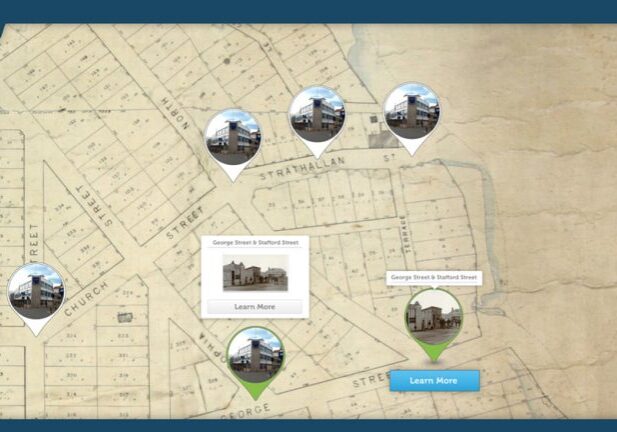Open the map pin beside North street label
This screenshot has height=432, width=617.
tap(233, 145)
